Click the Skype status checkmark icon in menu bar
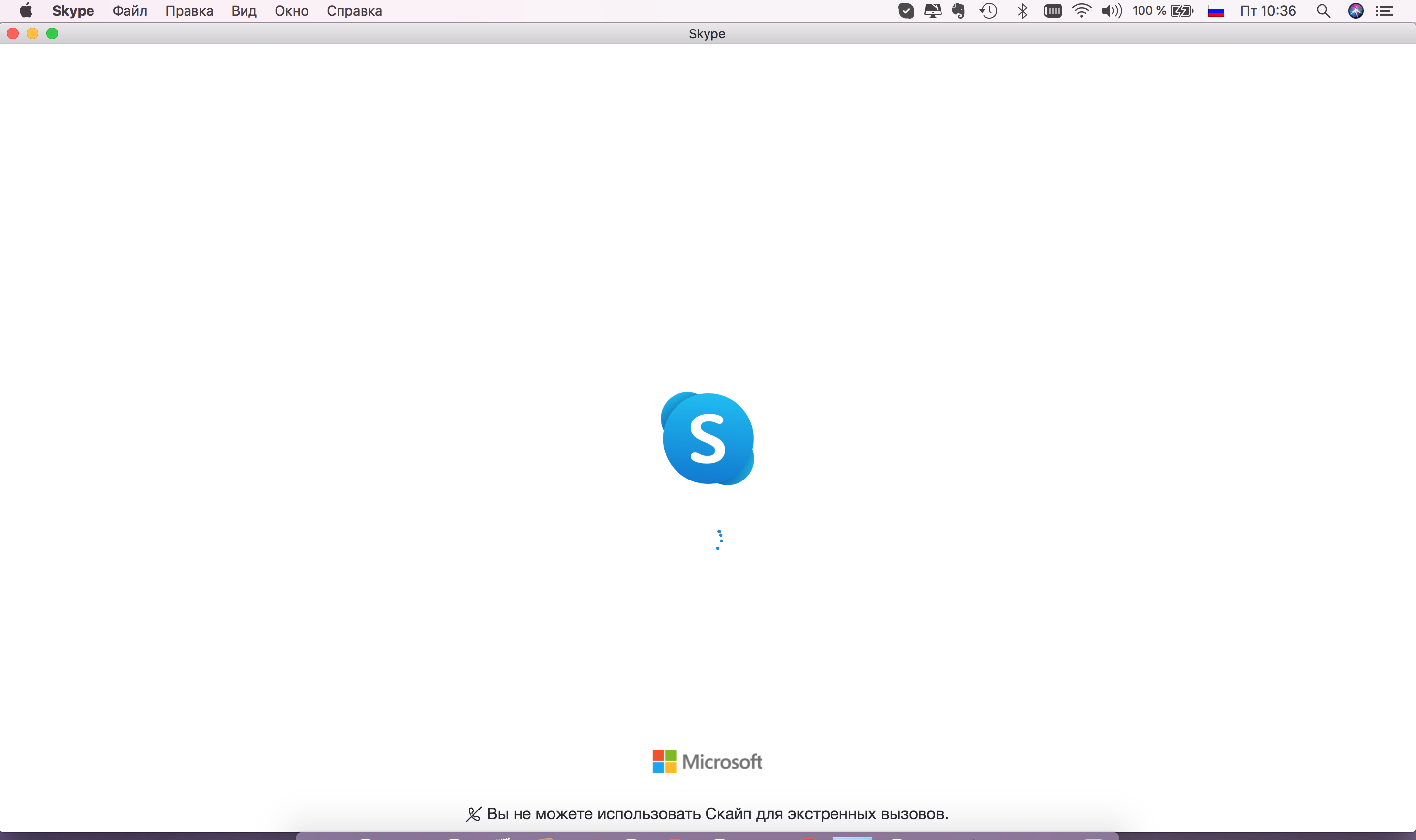 click(906, 11)
